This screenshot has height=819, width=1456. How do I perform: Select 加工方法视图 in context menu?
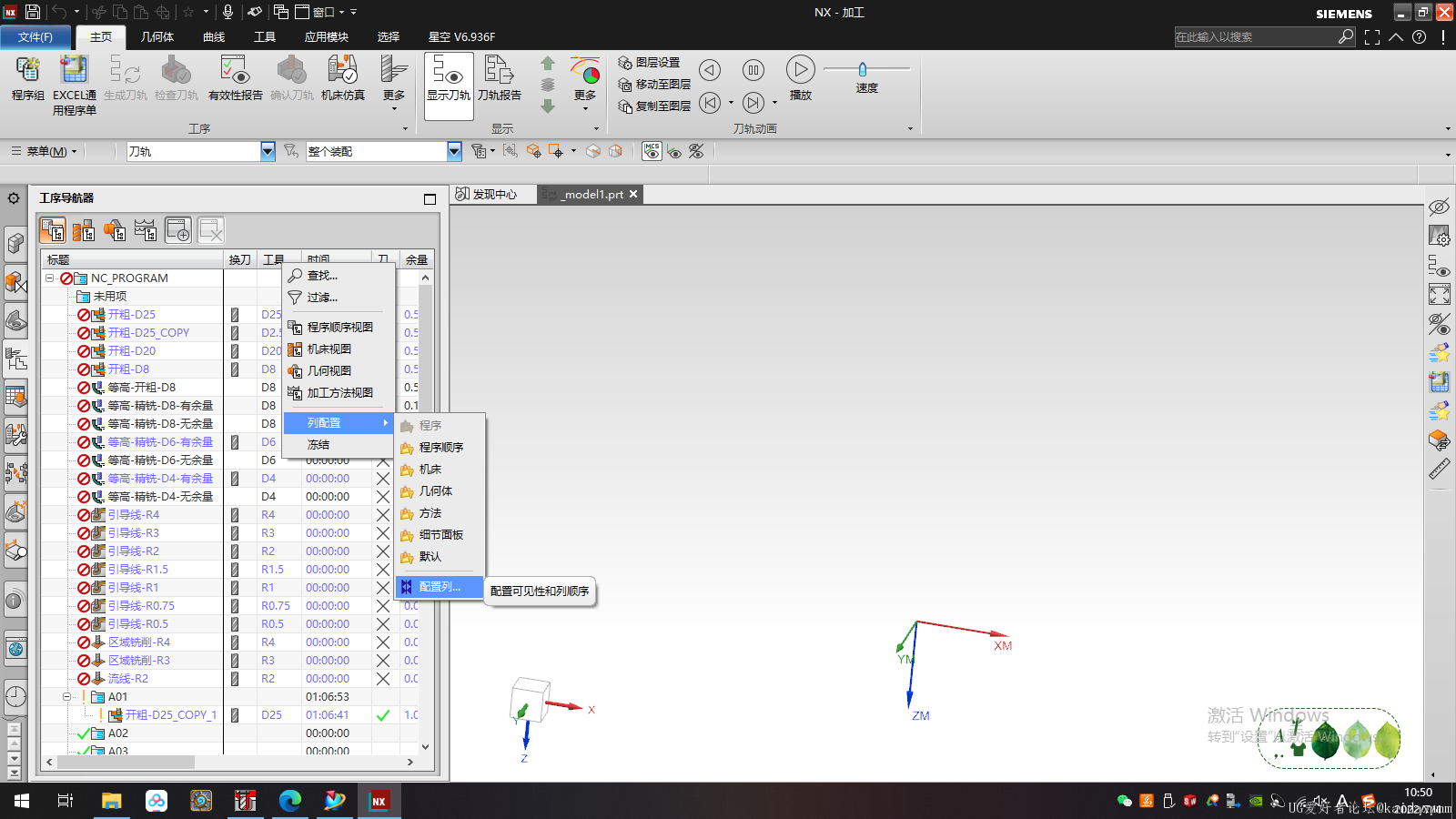(339, 393)
